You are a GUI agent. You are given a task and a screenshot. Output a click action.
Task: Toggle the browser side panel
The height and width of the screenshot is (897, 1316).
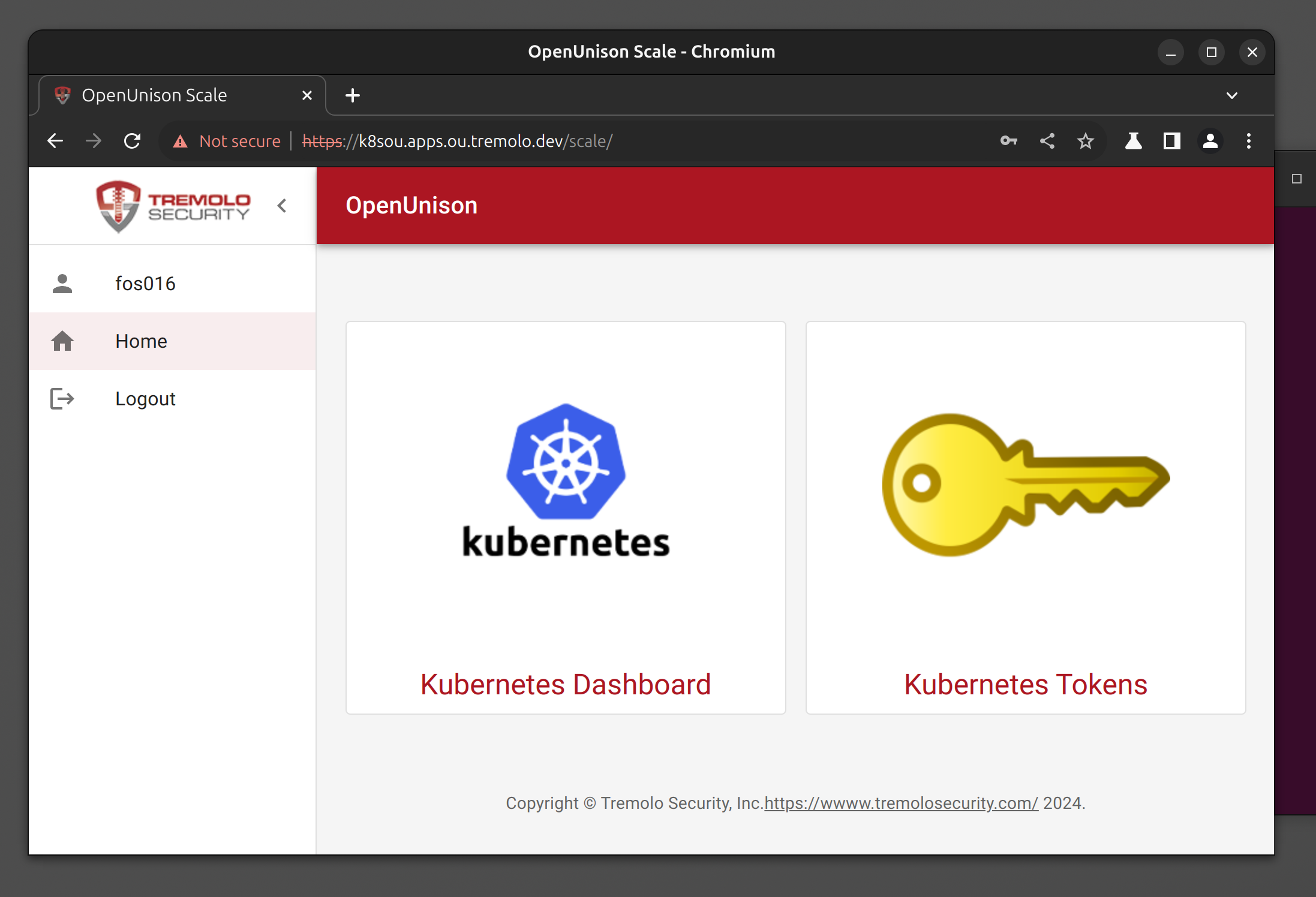(1171, 142)
